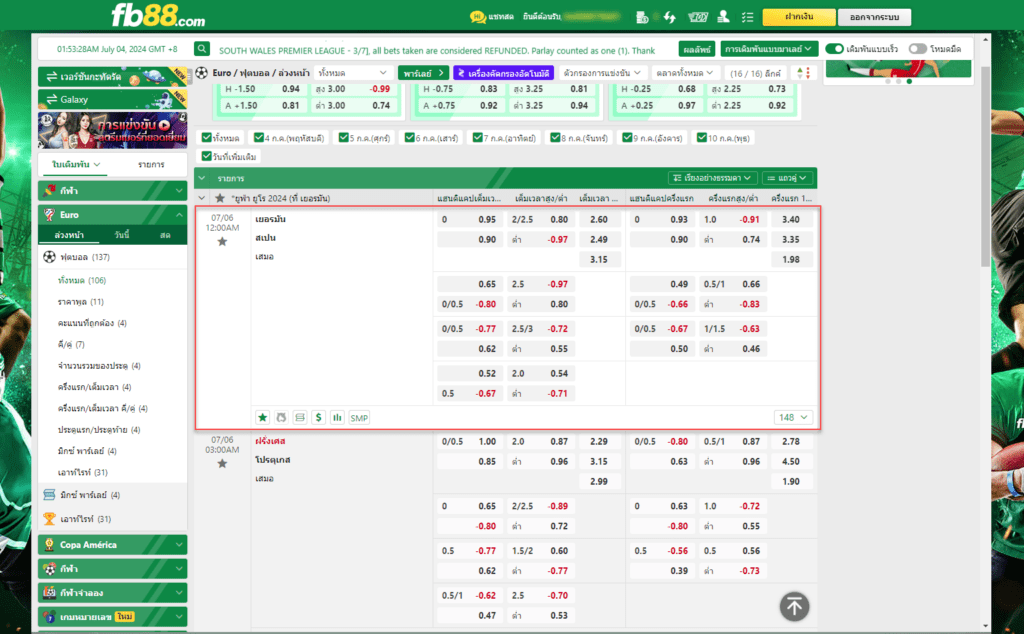
Task: Expand the กีฬาจำลอง sidebar section
Action: click(179, 593)
